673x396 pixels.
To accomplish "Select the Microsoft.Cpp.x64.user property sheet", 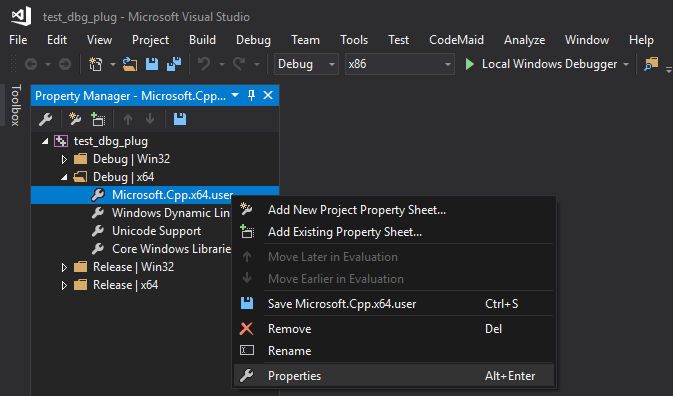I will tap(155, 195).
